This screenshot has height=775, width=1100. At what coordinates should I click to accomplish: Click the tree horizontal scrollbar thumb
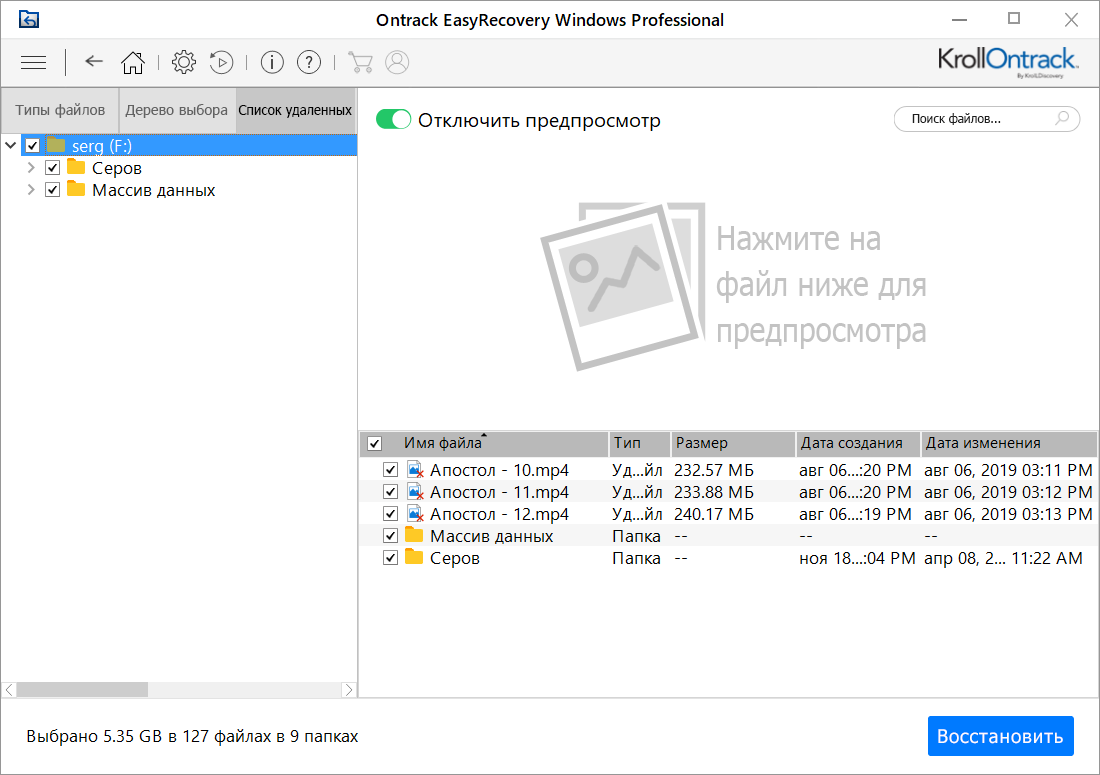(x=82, y=689)
